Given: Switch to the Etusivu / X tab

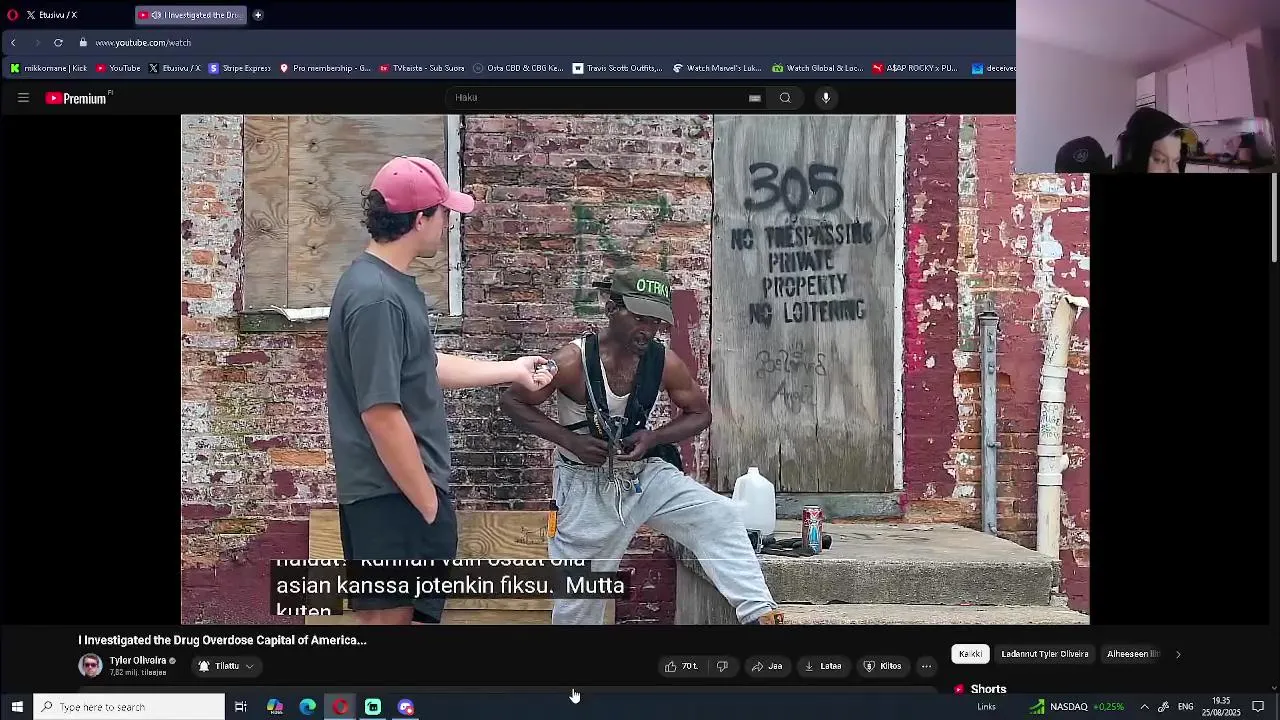Looking at the screenshot, I should coord(76,15).
